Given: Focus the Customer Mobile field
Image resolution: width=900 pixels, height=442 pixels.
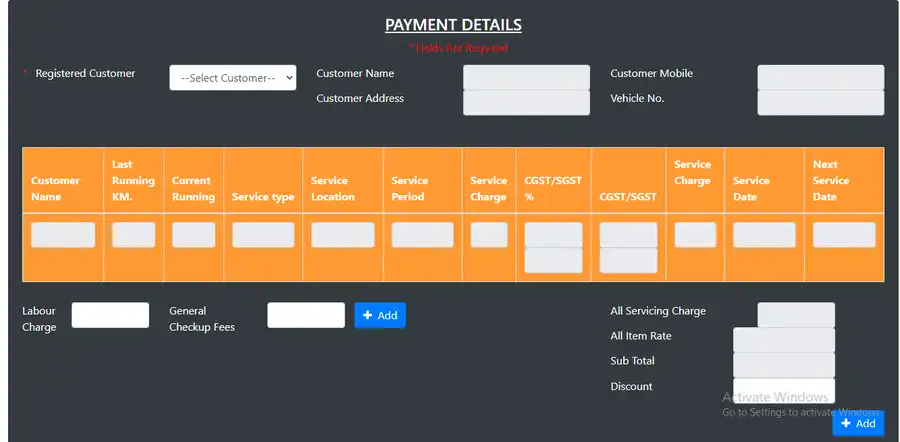Looking at the screenshot, I should (x=820, y=77).
